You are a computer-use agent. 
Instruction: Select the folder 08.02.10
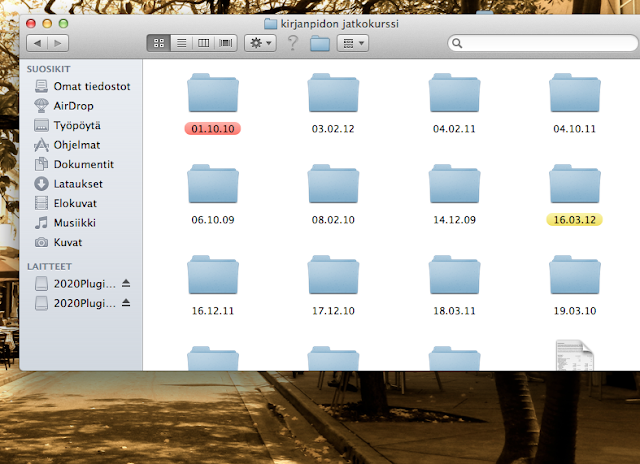pyautogui.click(x=333, y=195)
